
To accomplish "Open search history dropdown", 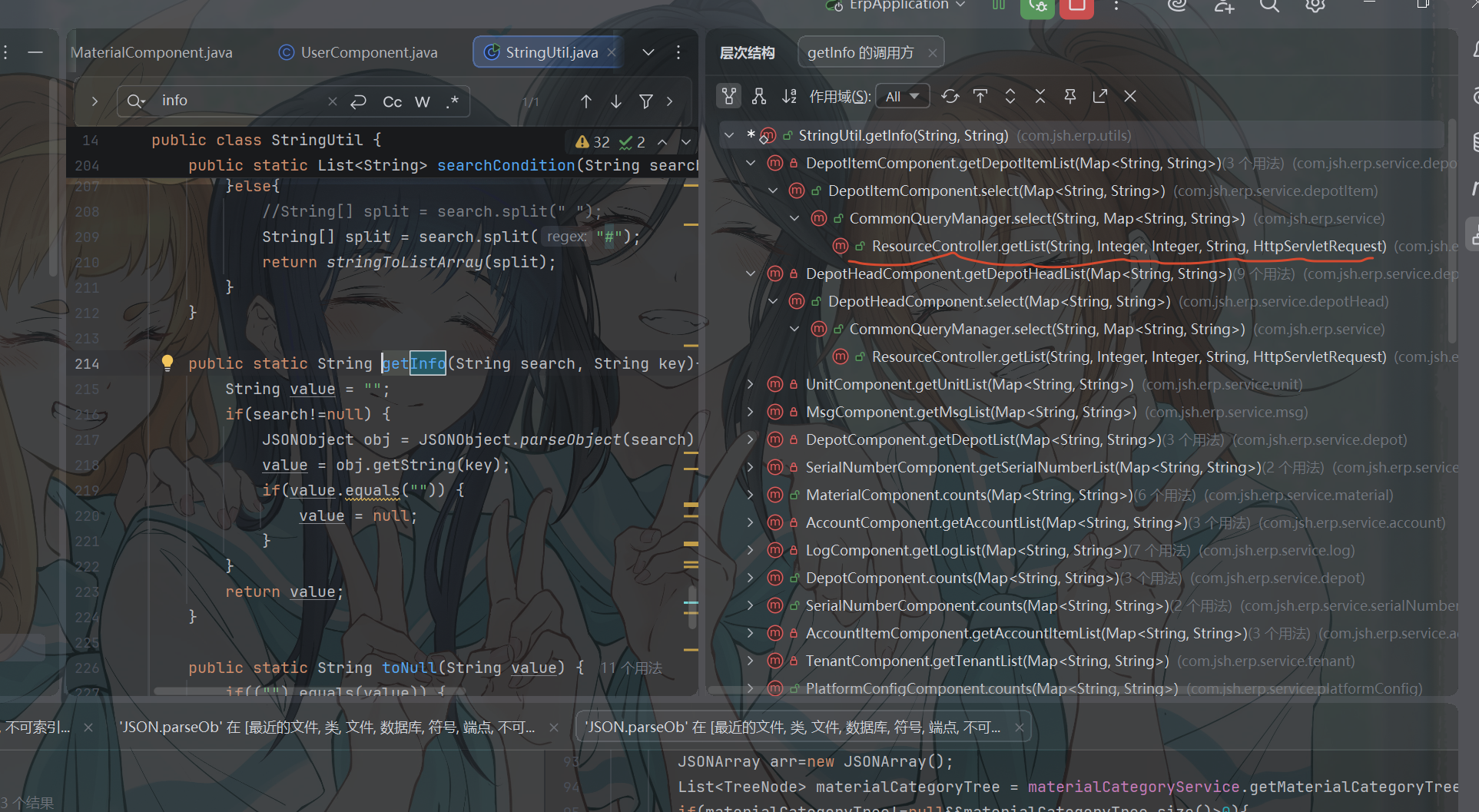I will pyautogui.click(x=136, y=101).
